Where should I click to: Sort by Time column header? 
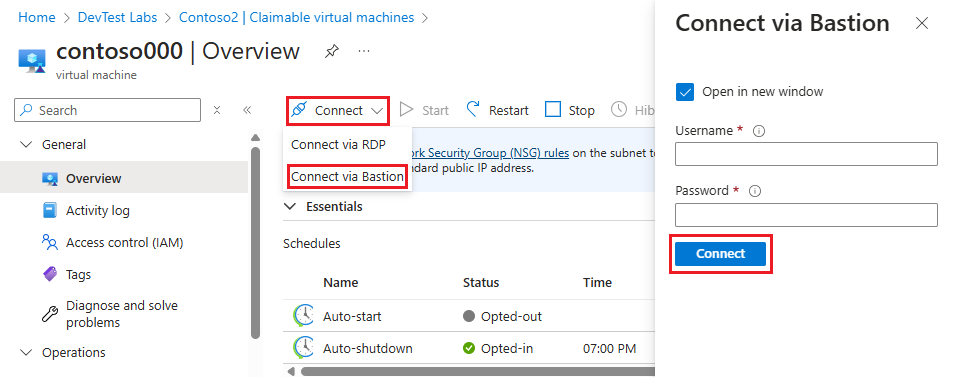click(597, 283)
